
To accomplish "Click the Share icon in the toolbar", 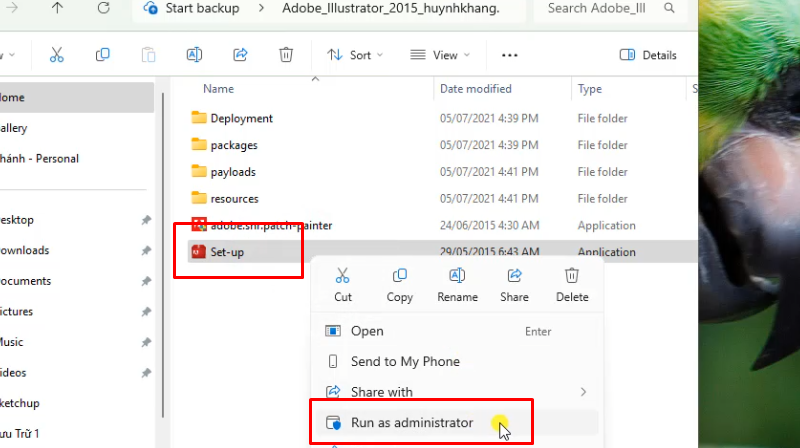I will click(x=240, y=55).
